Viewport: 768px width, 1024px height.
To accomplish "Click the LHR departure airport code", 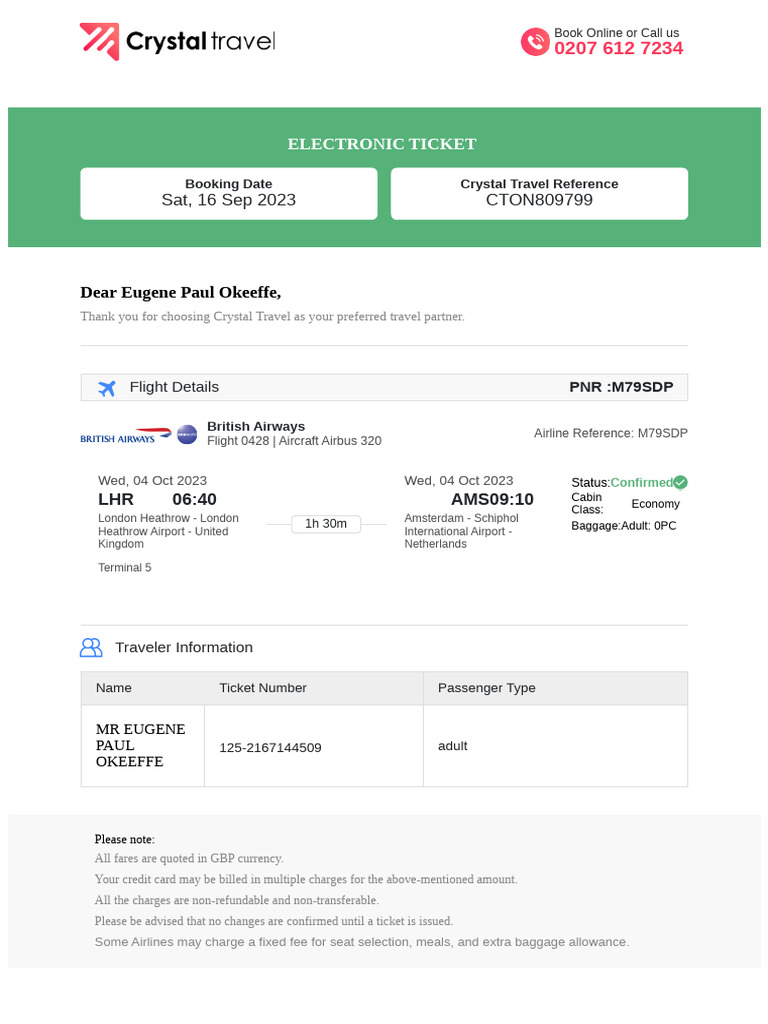I will click(x=116, y=499).
